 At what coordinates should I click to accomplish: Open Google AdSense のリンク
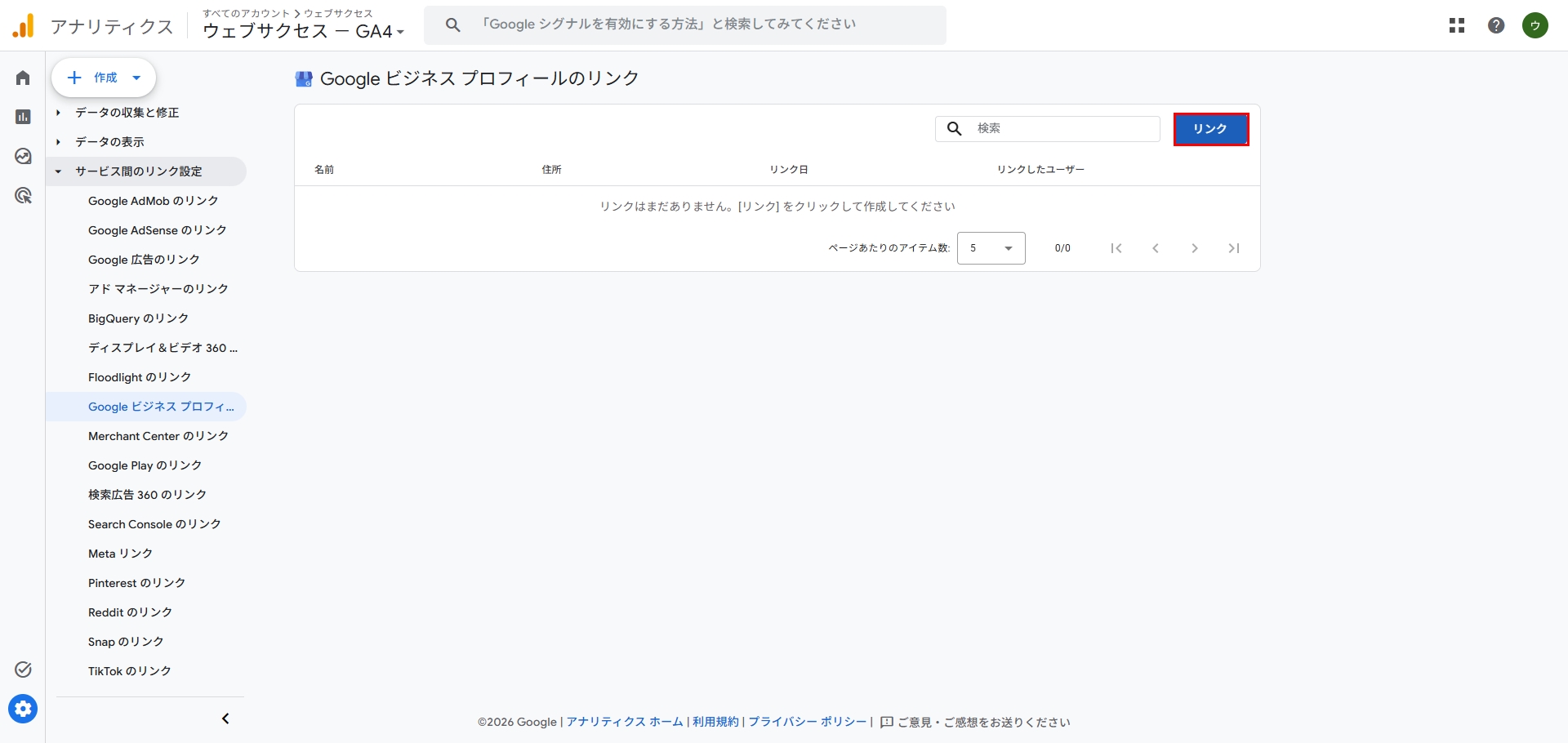158,230
